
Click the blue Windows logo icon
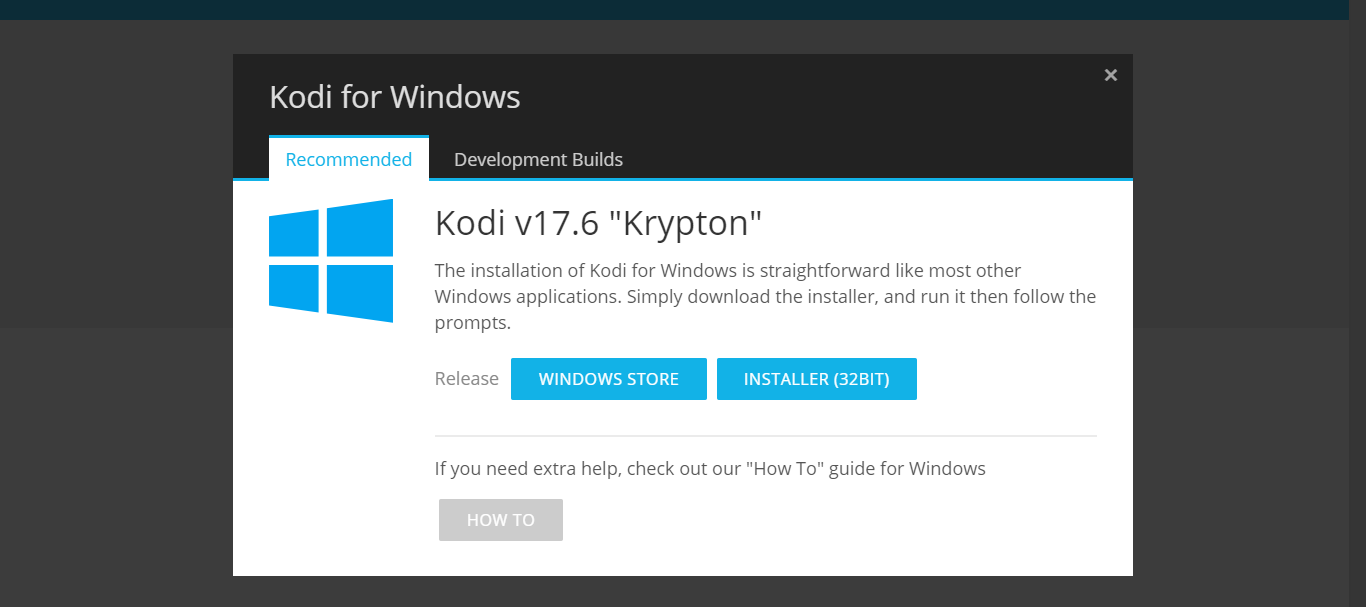coord(331,261)
